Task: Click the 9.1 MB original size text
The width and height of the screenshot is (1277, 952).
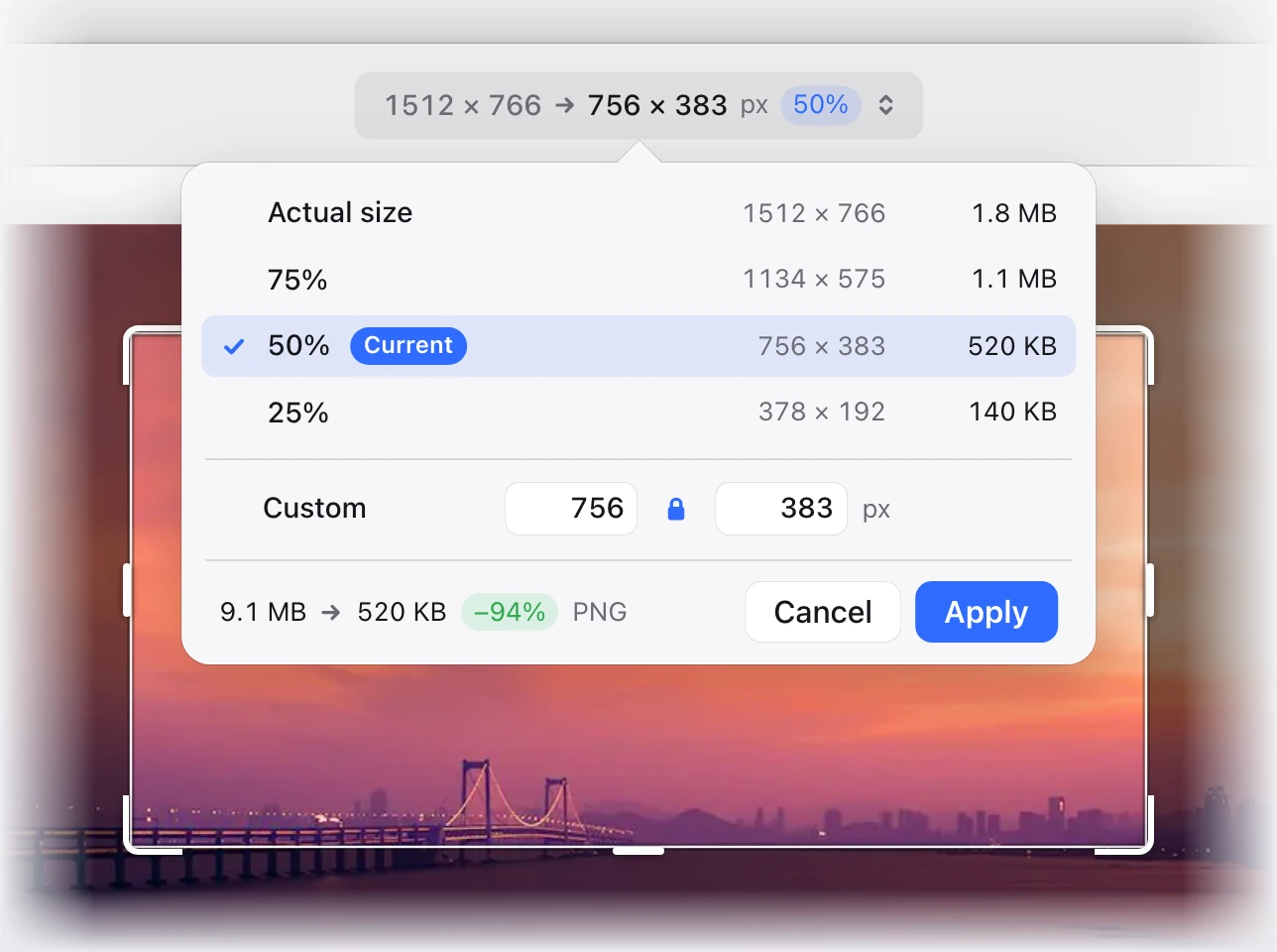Action: pos(264,612)
